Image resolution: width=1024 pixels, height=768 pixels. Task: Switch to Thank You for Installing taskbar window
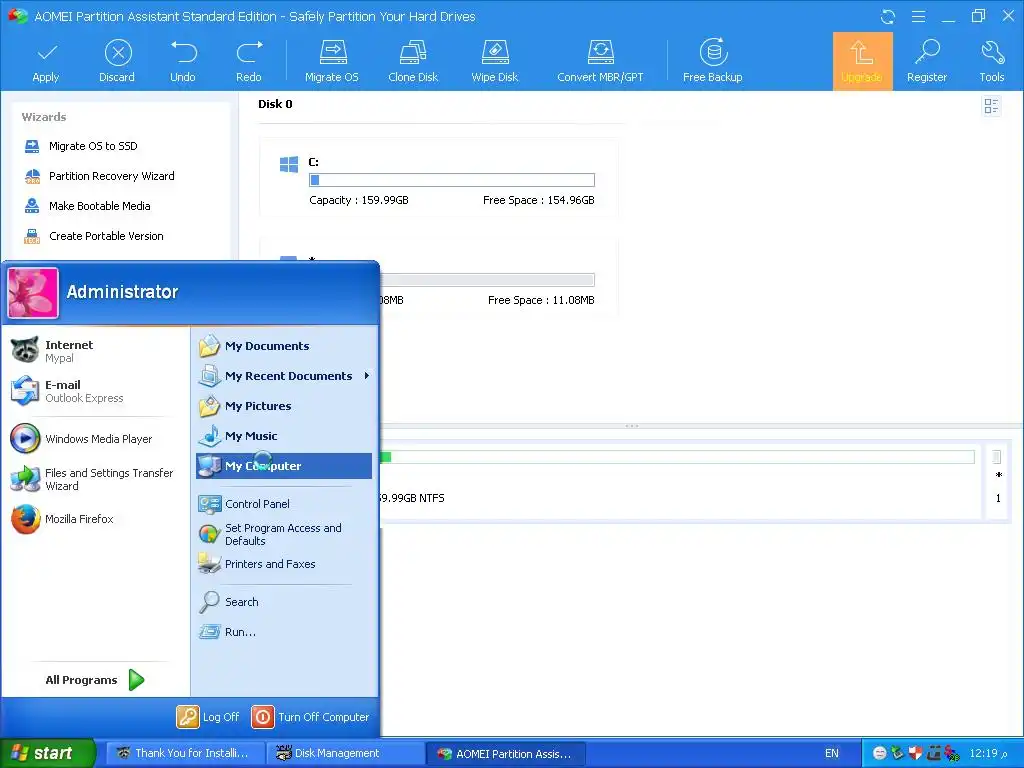[185, 754]
